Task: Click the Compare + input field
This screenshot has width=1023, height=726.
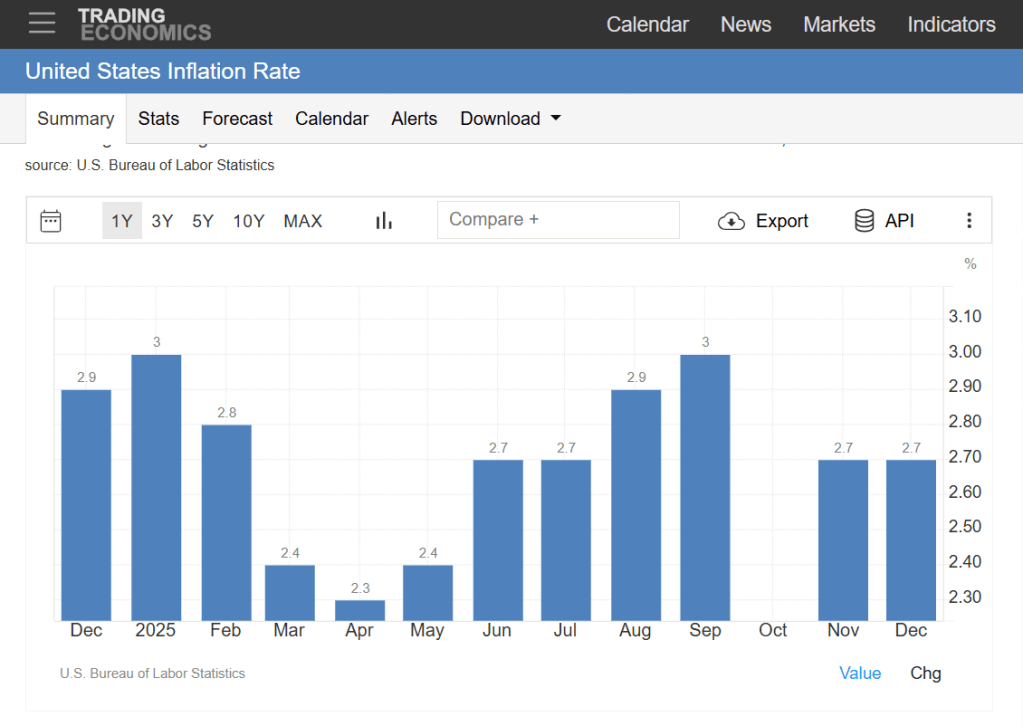Action: point(558,220)
